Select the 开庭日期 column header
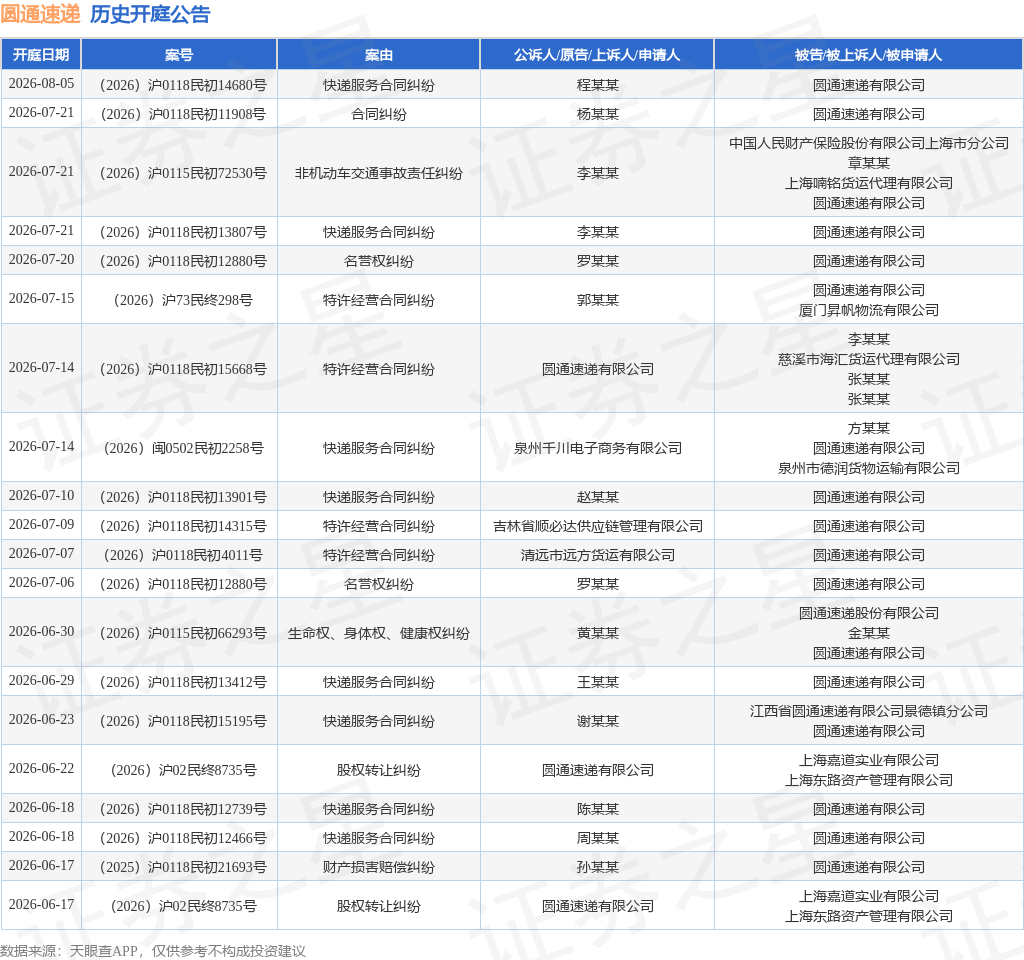 41,55
